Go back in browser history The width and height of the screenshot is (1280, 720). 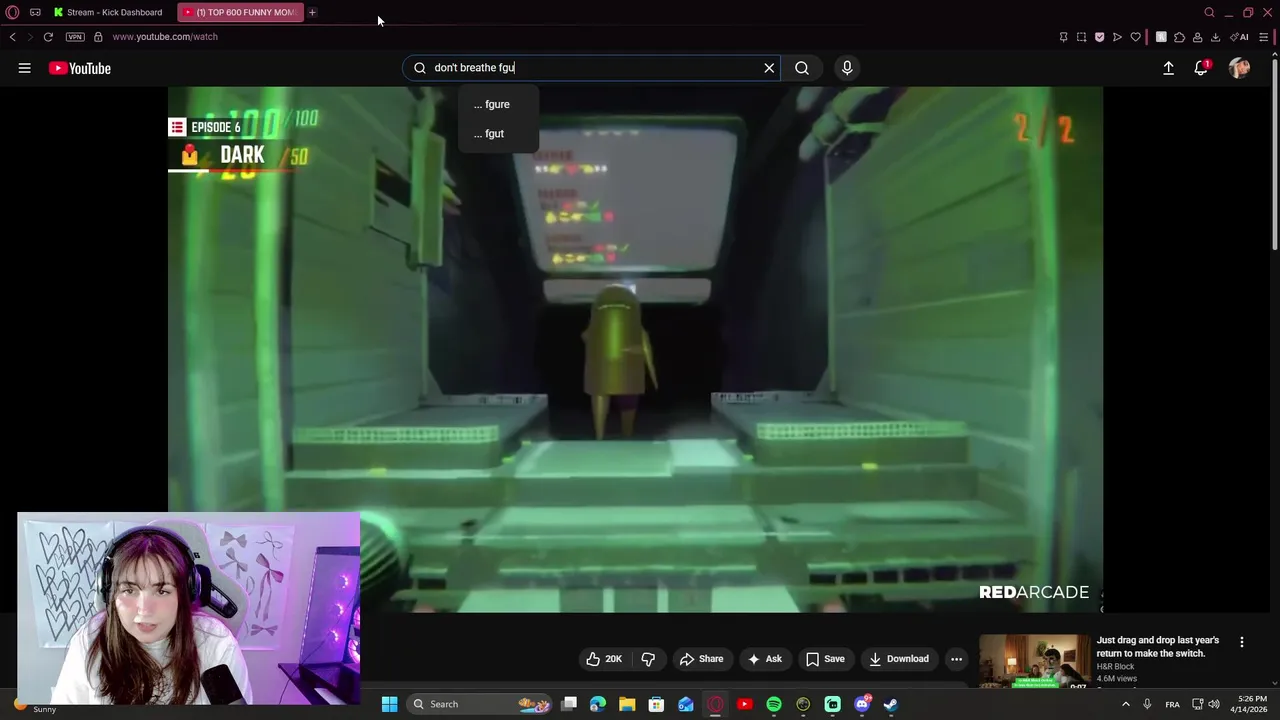click(12, 37)
